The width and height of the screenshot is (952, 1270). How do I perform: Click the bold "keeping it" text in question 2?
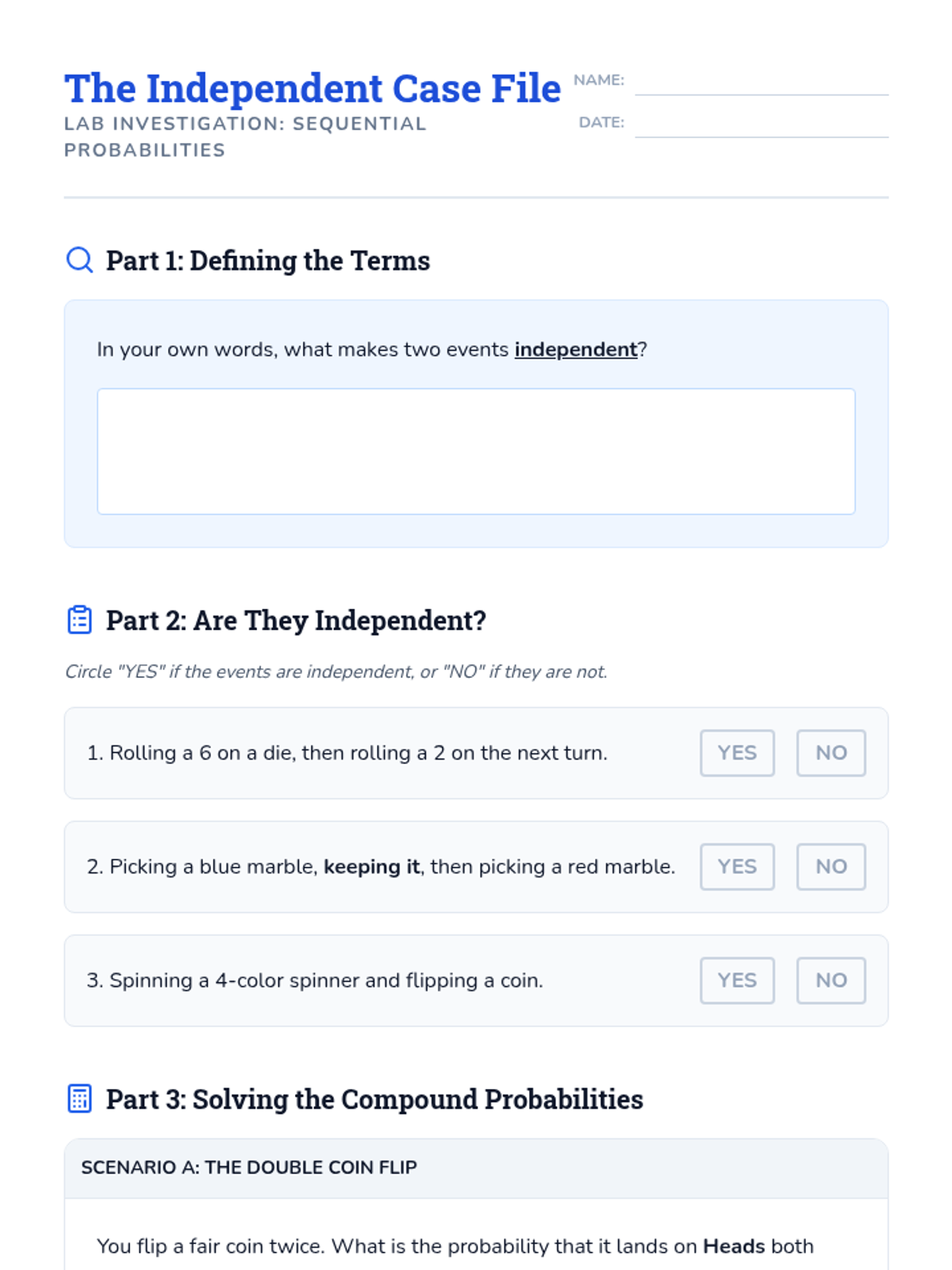[x=371, y=867]
